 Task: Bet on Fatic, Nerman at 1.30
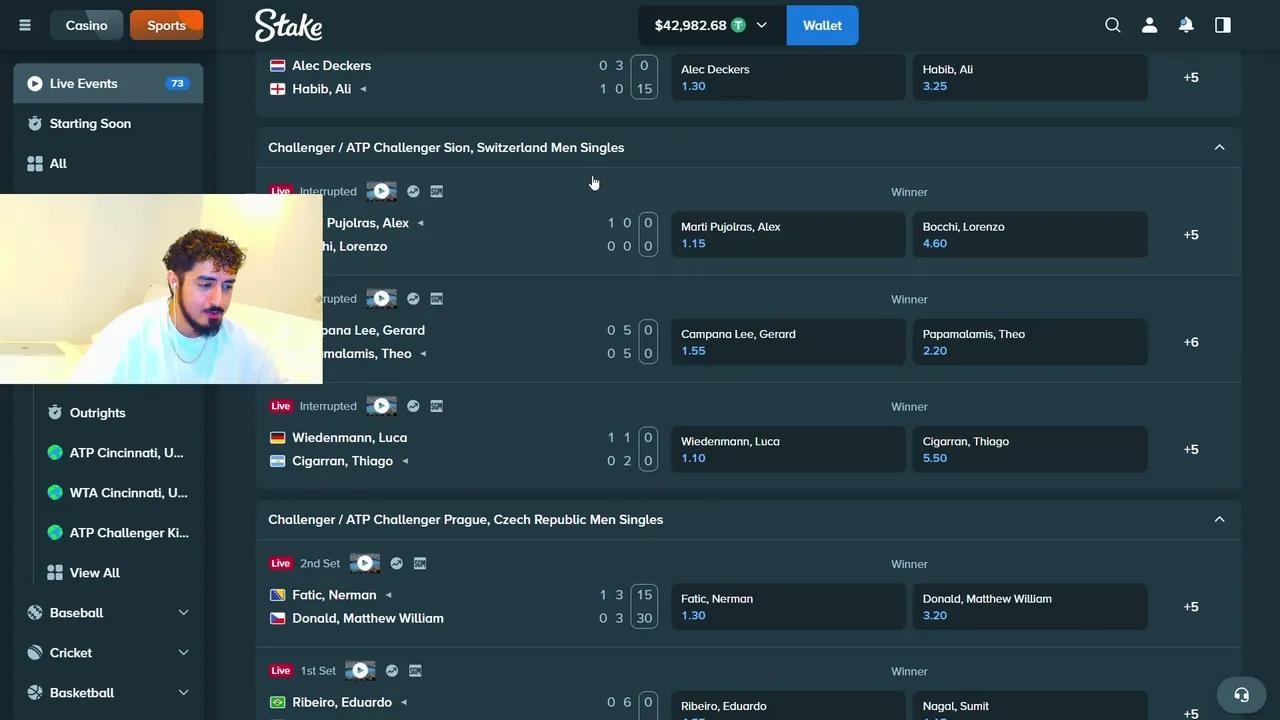[x=788, y=606]
